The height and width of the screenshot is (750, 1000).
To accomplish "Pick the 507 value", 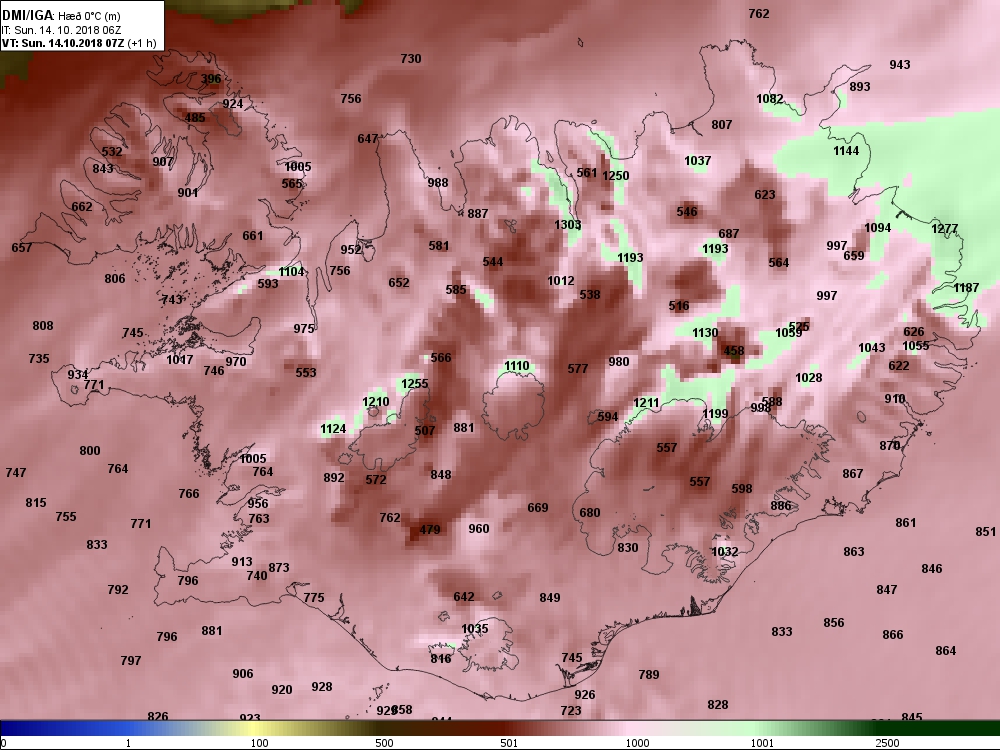I will (425, 431).
